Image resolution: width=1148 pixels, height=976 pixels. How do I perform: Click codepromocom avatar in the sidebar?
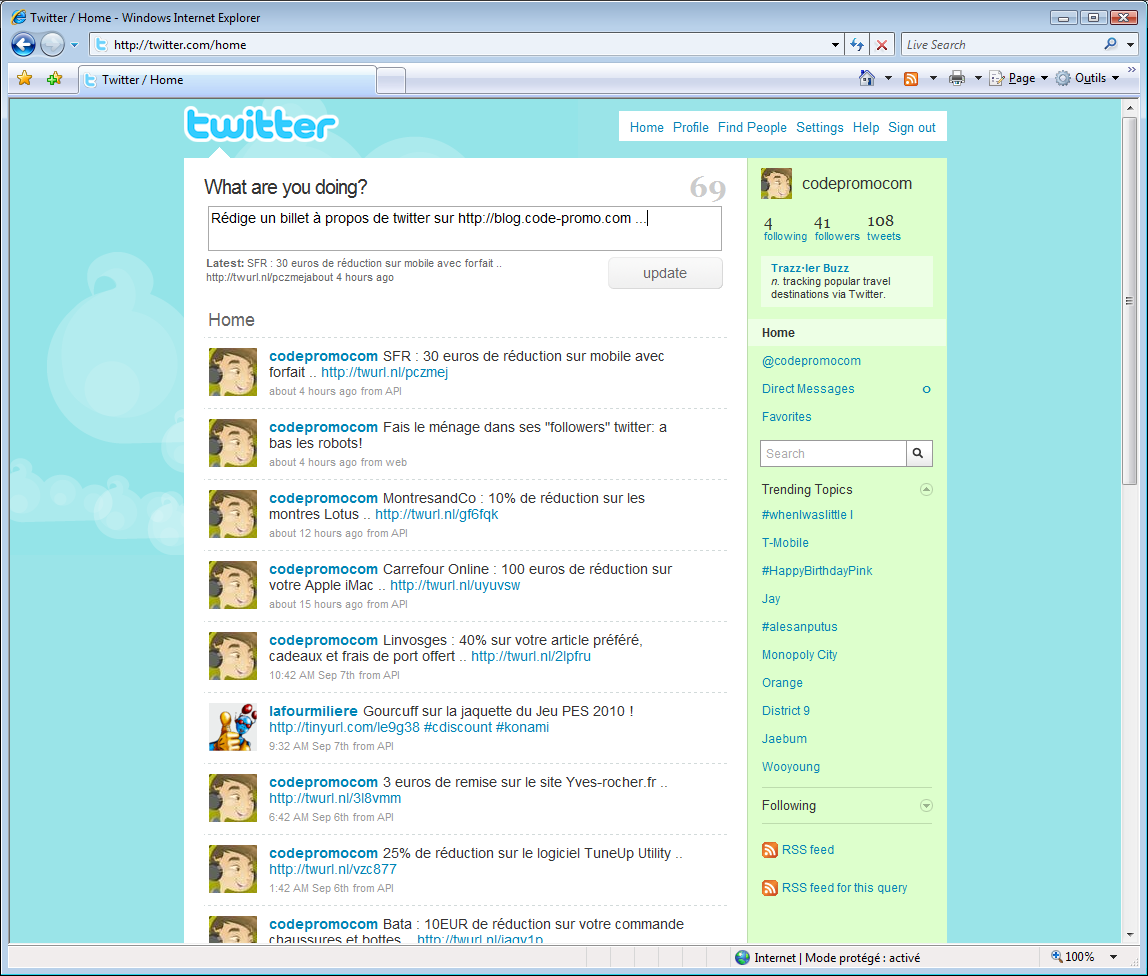776,184
